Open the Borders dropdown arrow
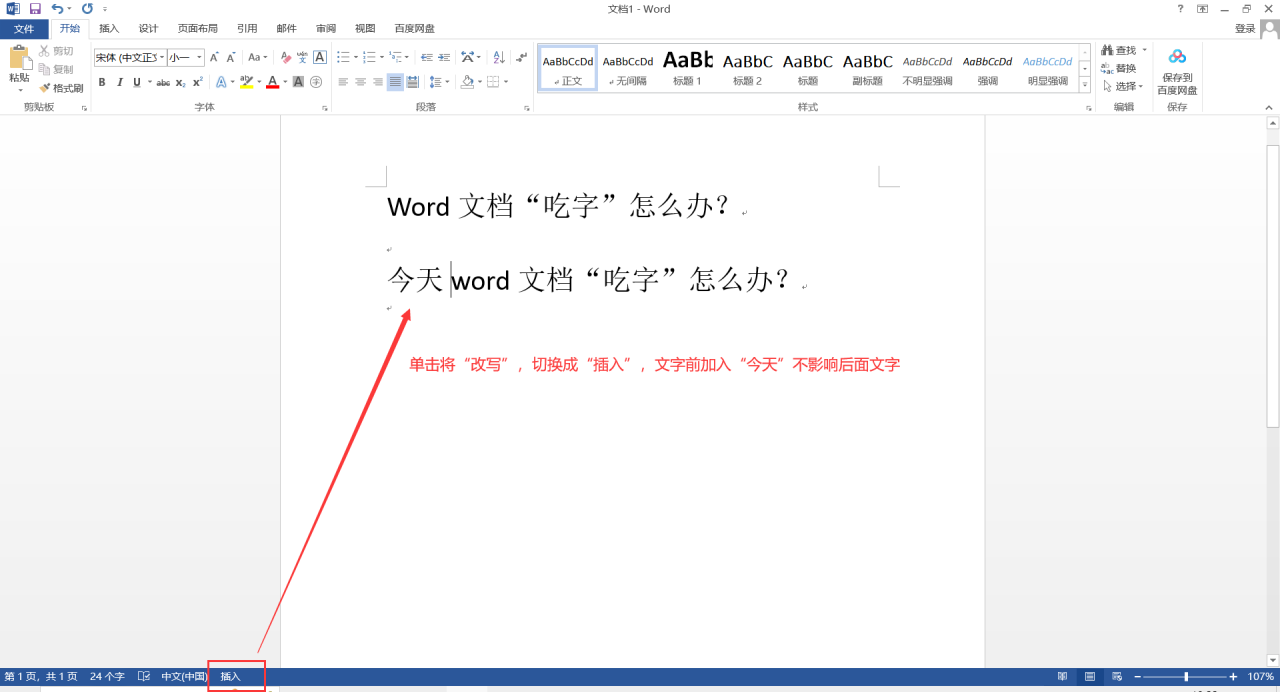 [x=506, y=82]
